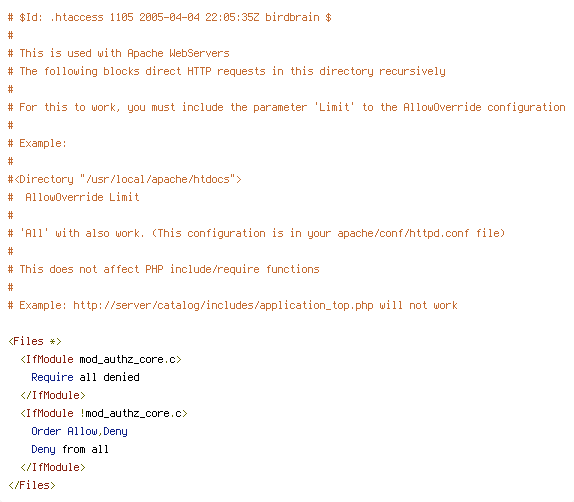Click the 'Order Allow,Deny' directive
The height and width of the screenshot is (502, 574).
pos(79,431)
